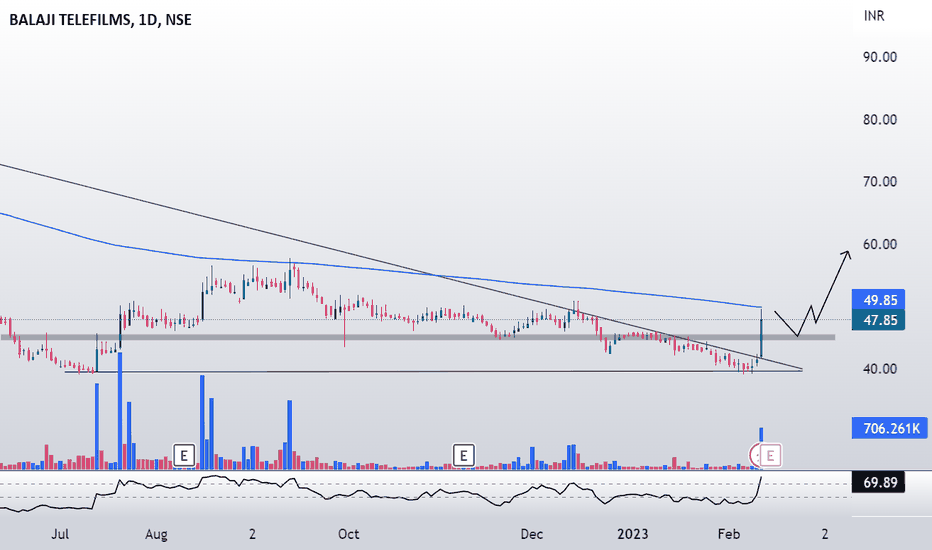
Task: Click the 60.00 price axis label
Action: pos(880,244)
